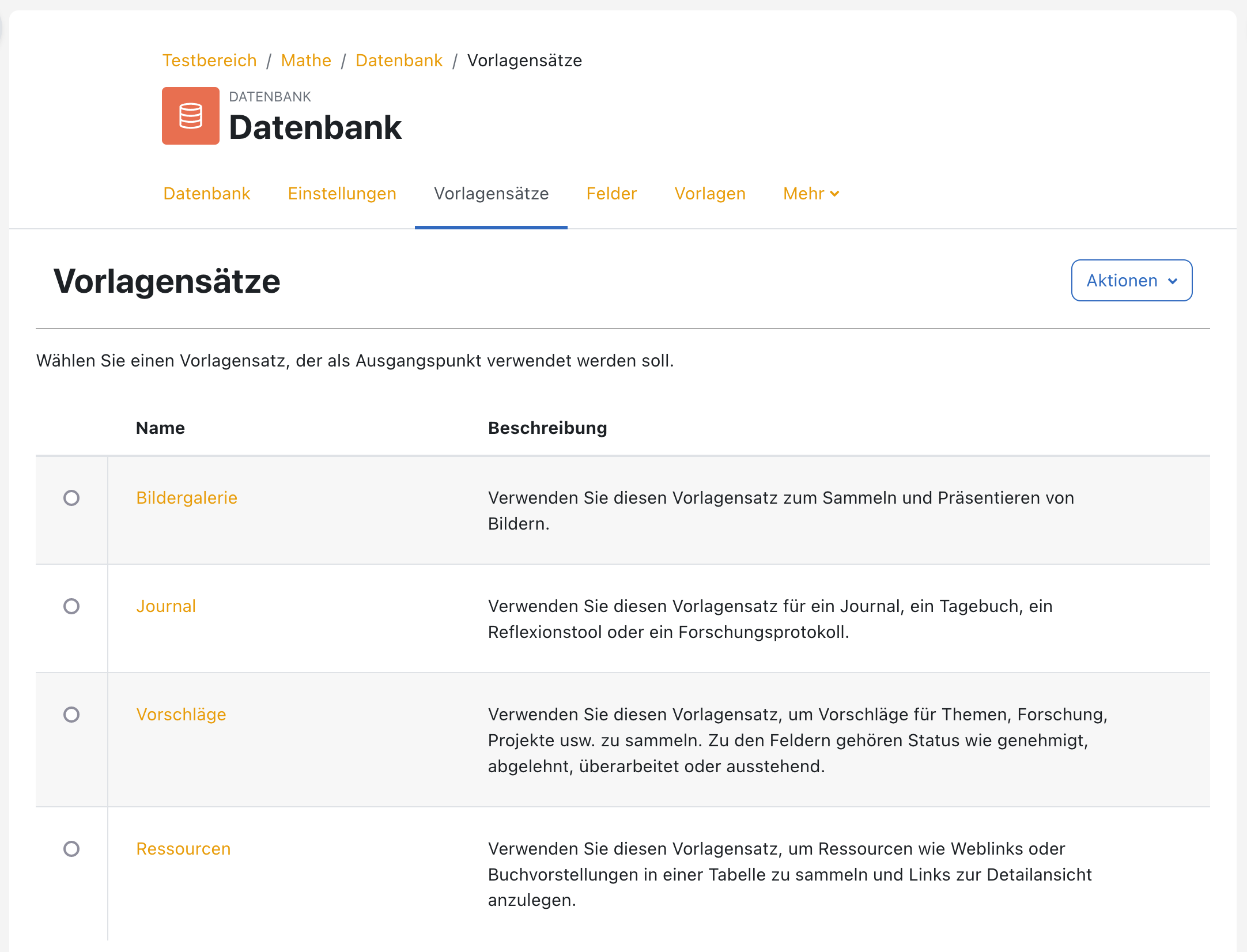This screenshot has height=952, width=1247.
Task: Click the Name column header
Action: [x=160, y=428]
